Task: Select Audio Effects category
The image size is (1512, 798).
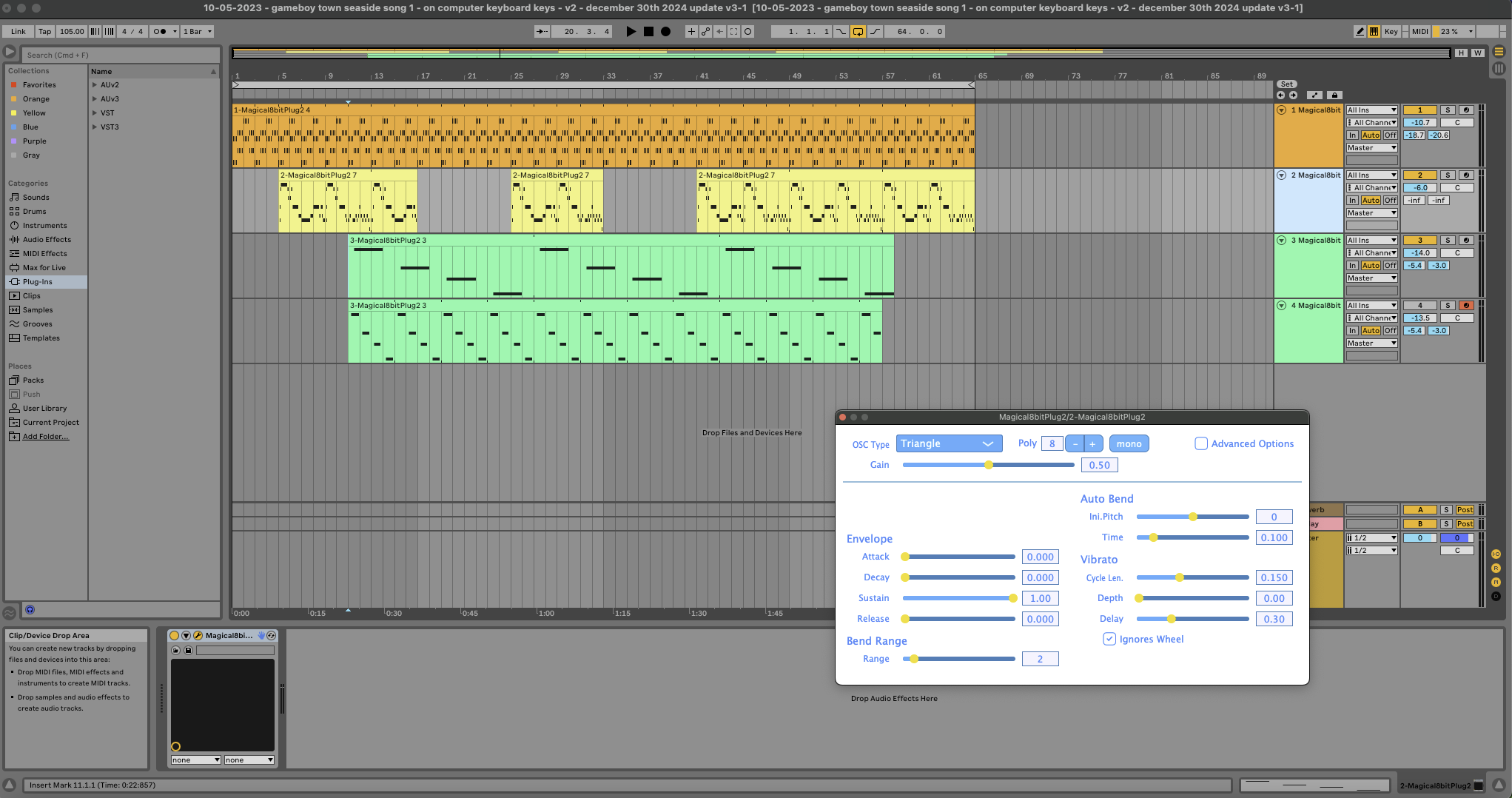Action: tap(47, 240)
